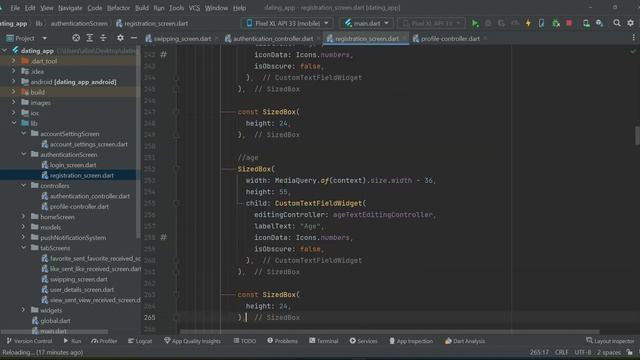Open Terminal tool window
Image resolution: width=640 pixels, height=360 pixels.
coord(324,341)
